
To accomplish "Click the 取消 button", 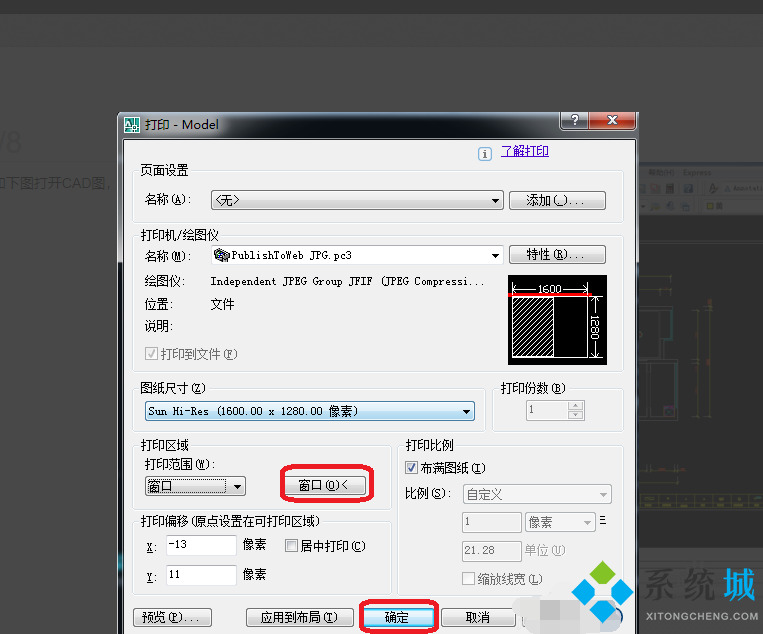I will [x=478, y=617].
